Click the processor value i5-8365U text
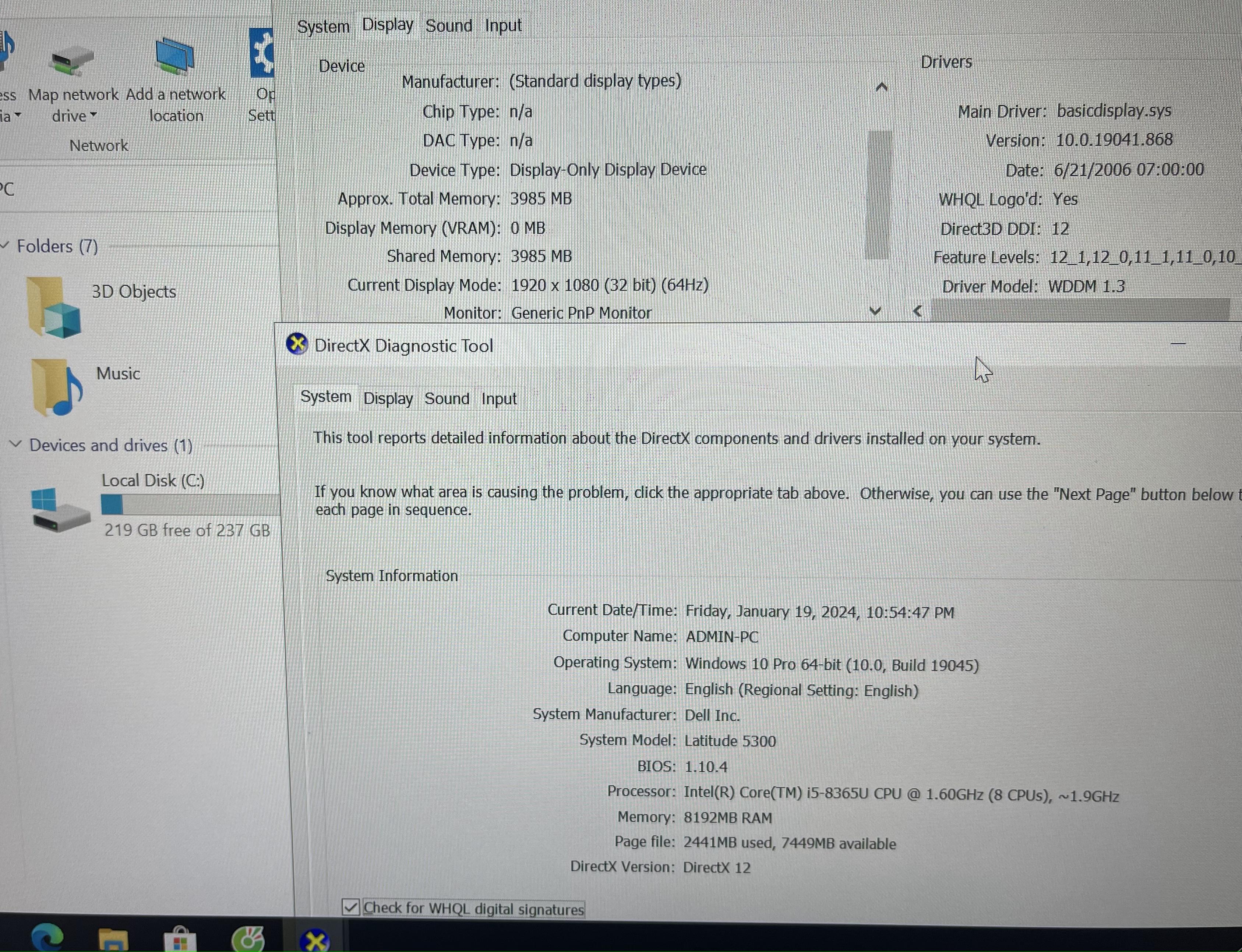The width and height of the screenshot is (1242, 952). (x=901, y=794)
